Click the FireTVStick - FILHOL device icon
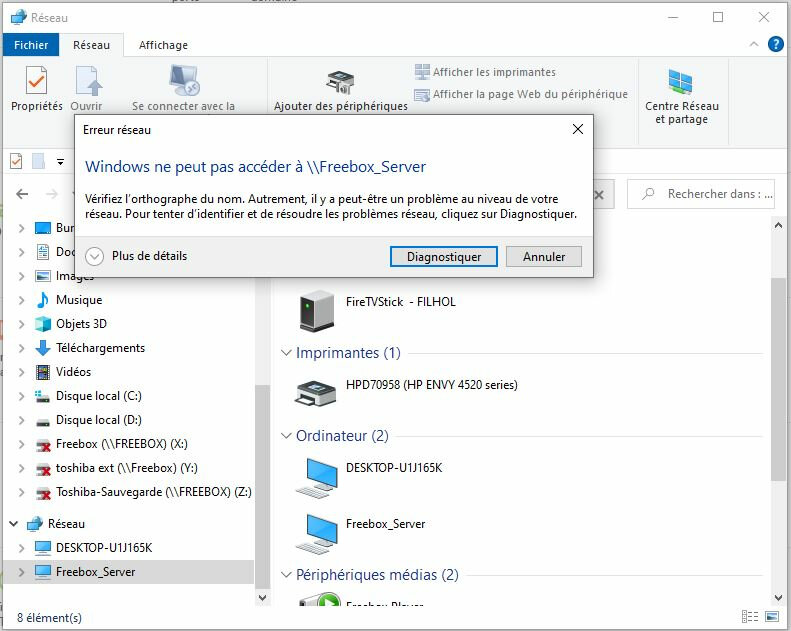 coord(317,311)
